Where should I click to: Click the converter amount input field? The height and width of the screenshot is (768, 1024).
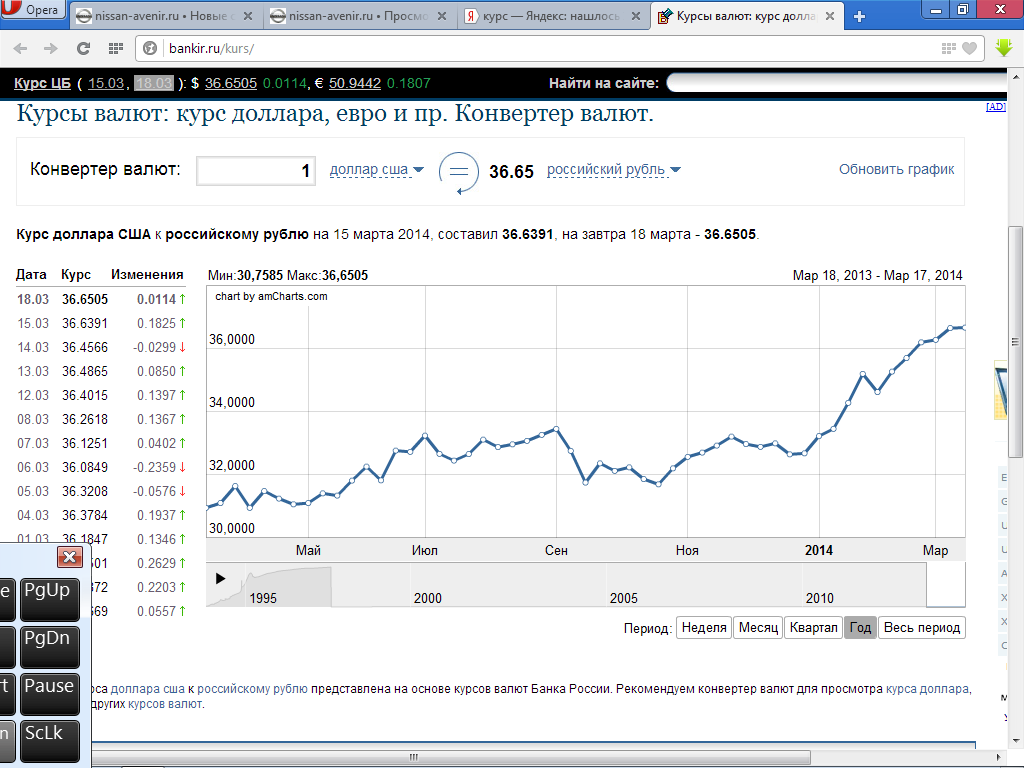click(x=256, y=171)
